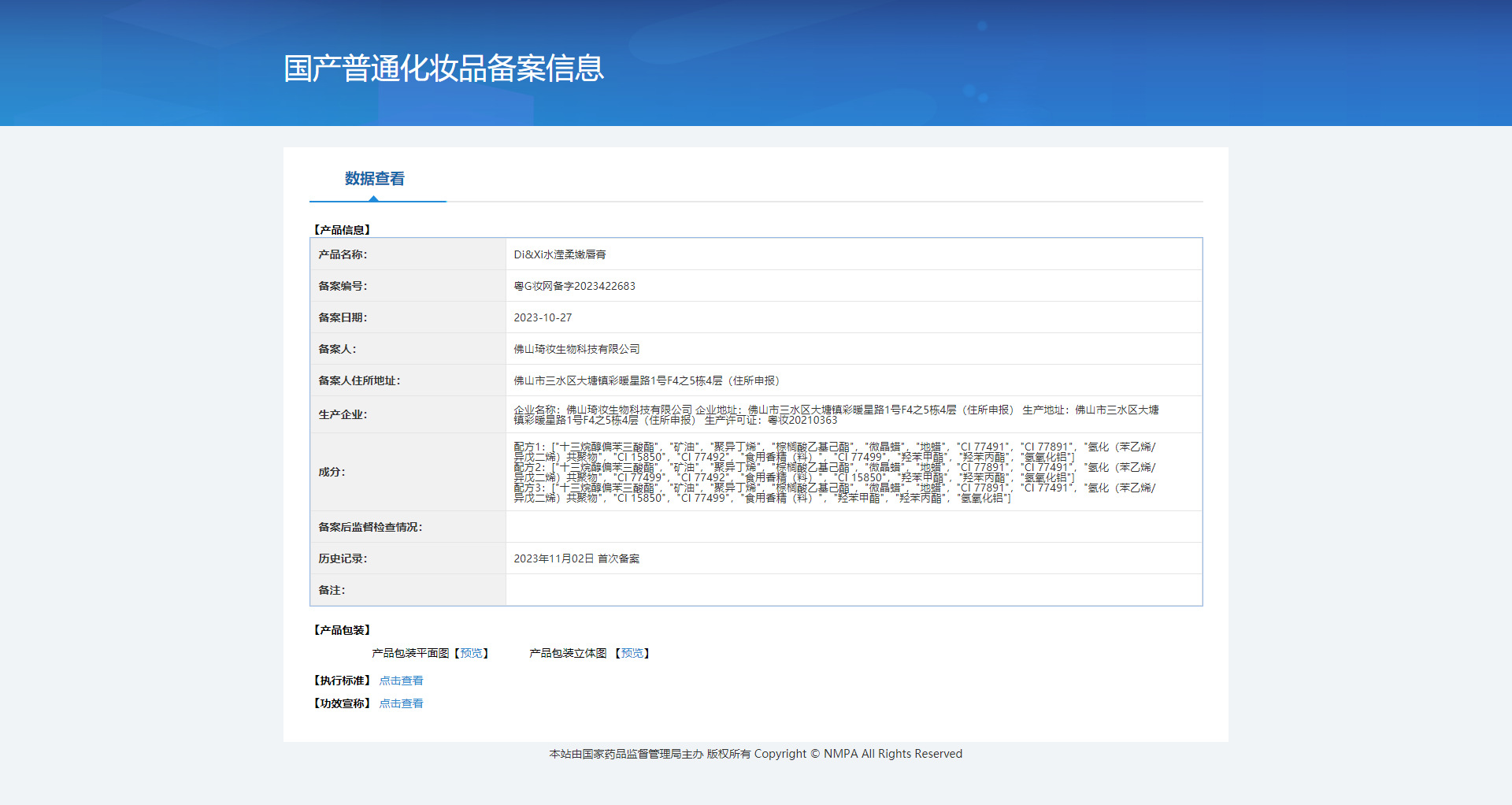Click the 成分 ingredient formulas cell
Image resolution: width=1512 pixels, height=805 pixels.
(854, 472)
